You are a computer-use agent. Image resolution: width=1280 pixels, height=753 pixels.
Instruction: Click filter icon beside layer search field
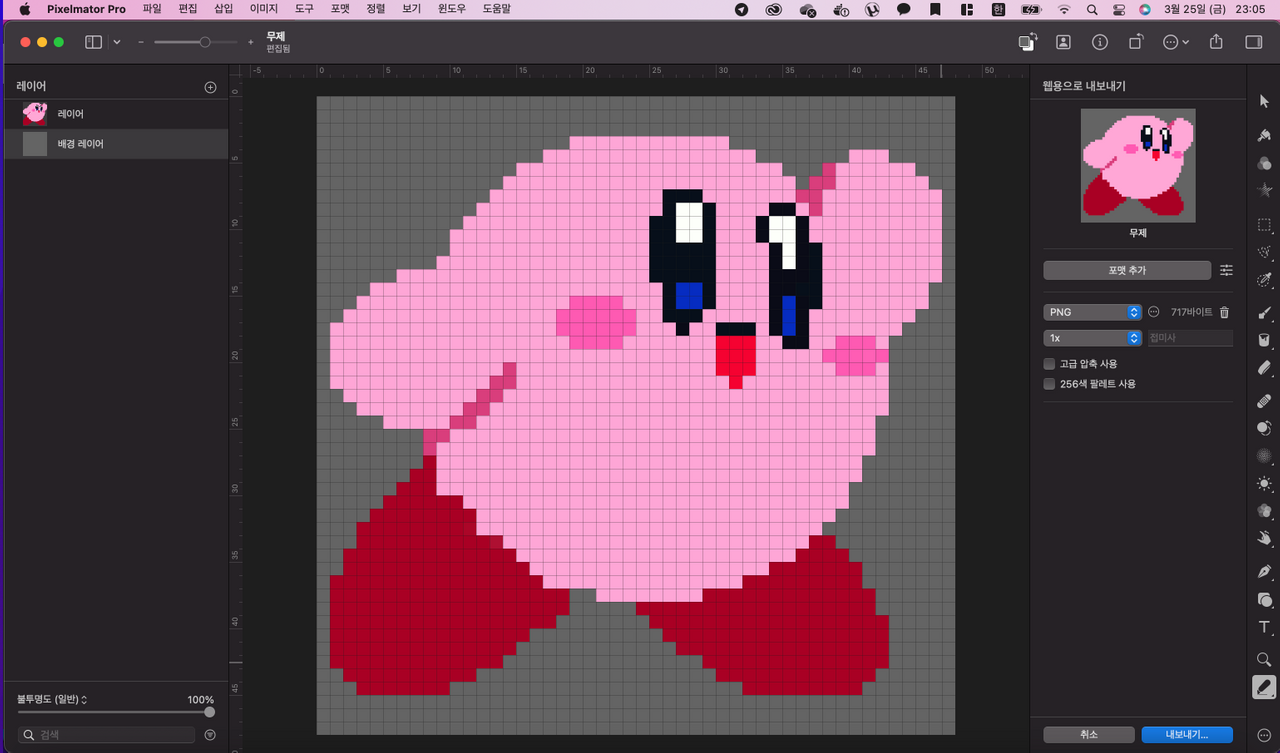point(210,735)
